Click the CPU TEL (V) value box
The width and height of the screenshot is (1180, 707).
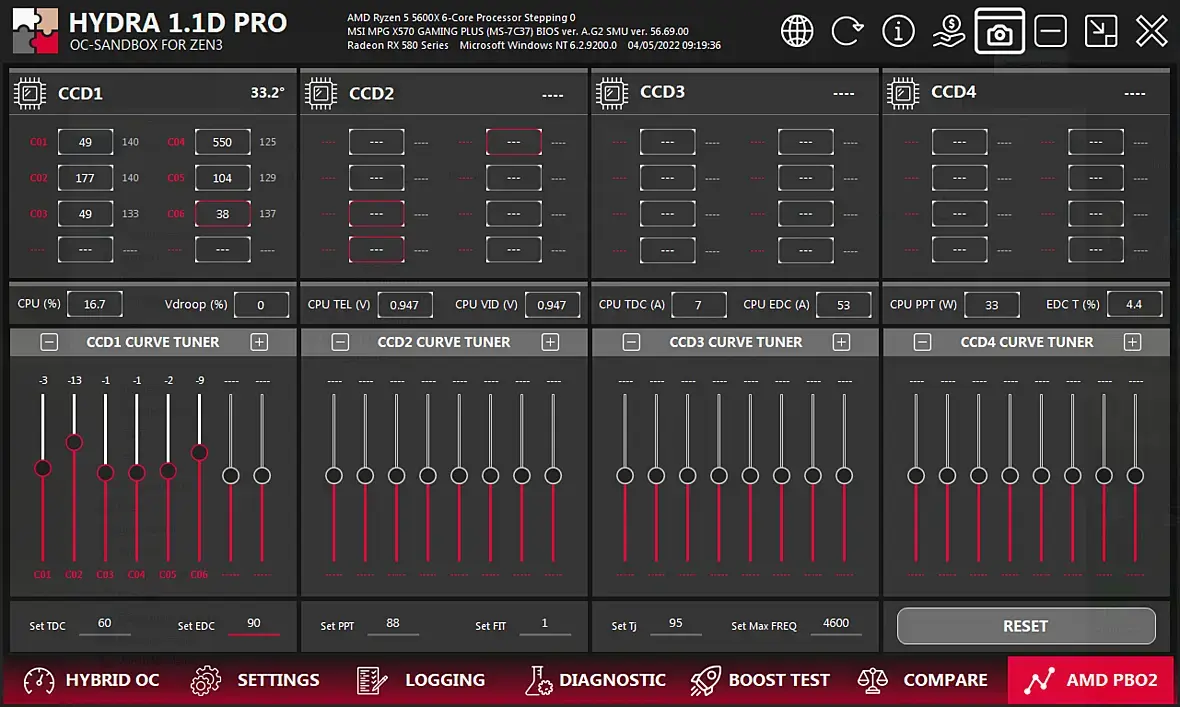click(404, 305)
